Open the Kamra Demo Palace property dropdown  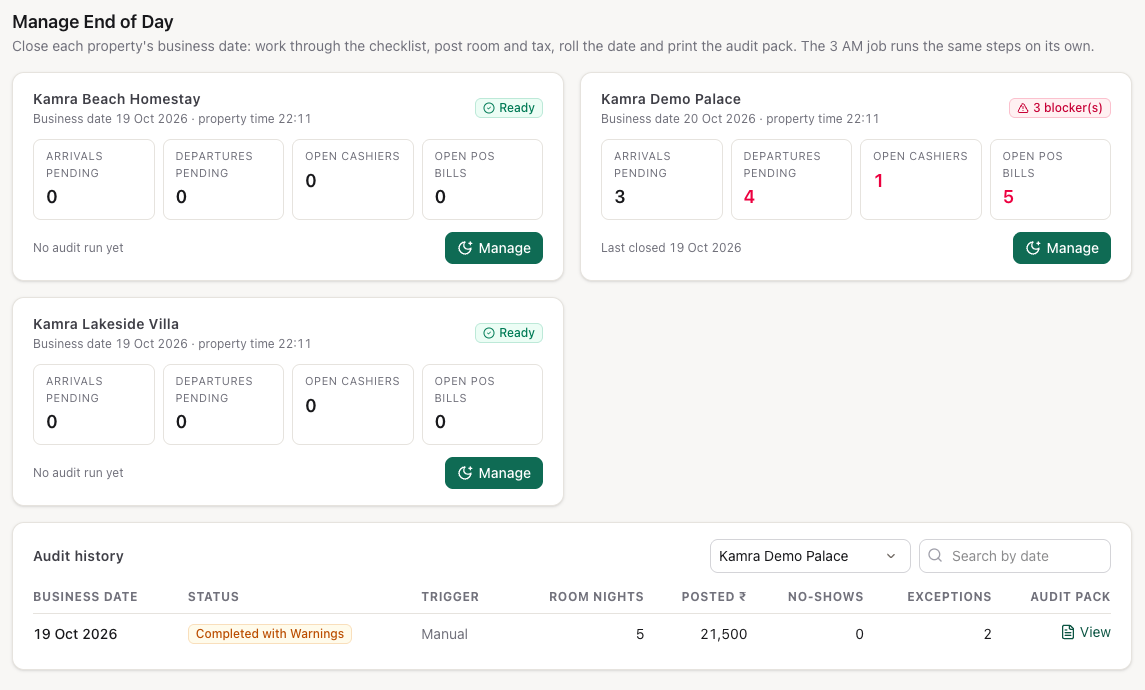tap(810, 556)
